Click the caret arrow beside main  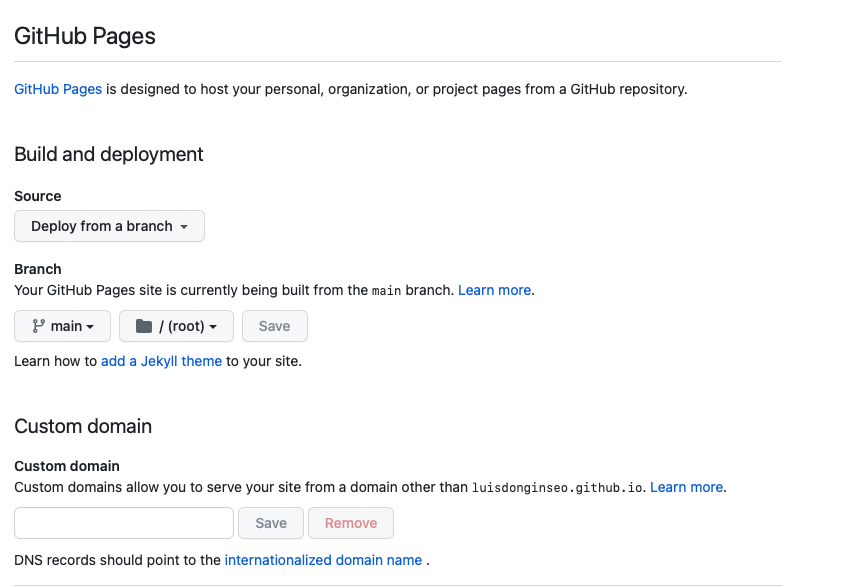(x=90, y=327)
